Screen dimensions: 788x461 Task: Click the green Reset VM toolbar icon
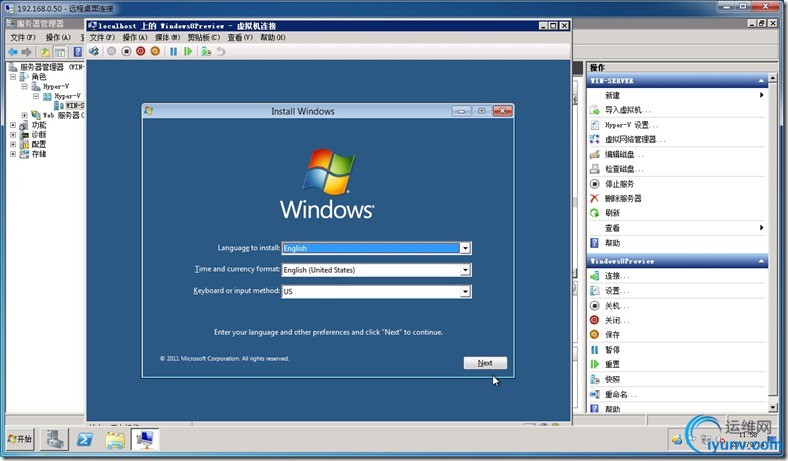point(188,51)
